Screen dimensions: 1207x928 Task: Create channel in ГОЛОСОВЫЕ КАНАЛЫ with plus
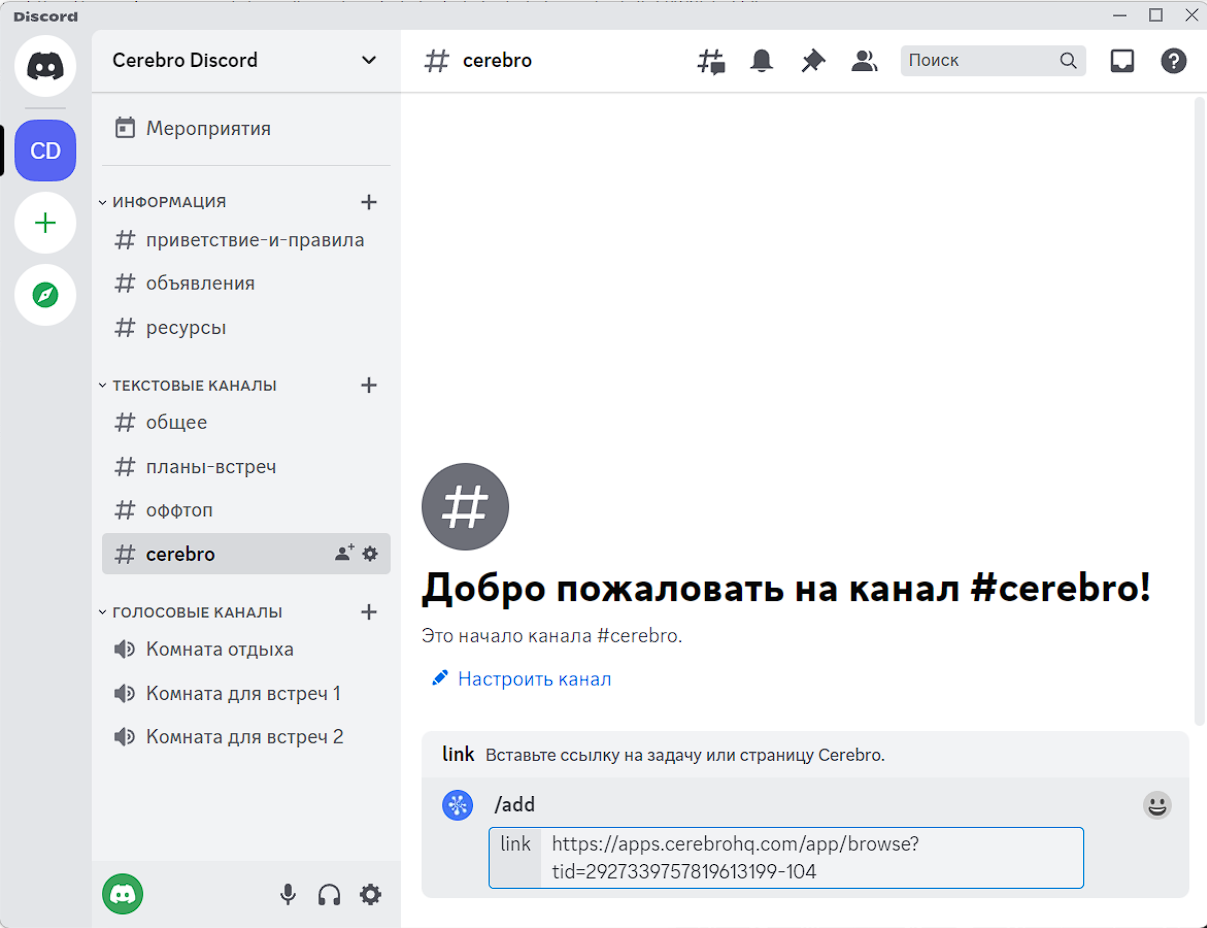(369, 612)
